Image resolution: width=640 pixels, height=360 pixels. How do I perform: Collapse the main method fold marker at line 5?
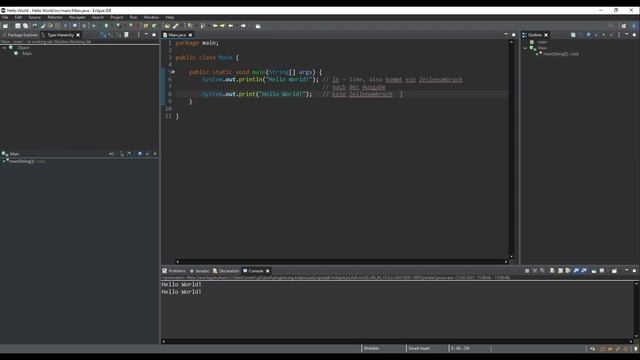173,72
